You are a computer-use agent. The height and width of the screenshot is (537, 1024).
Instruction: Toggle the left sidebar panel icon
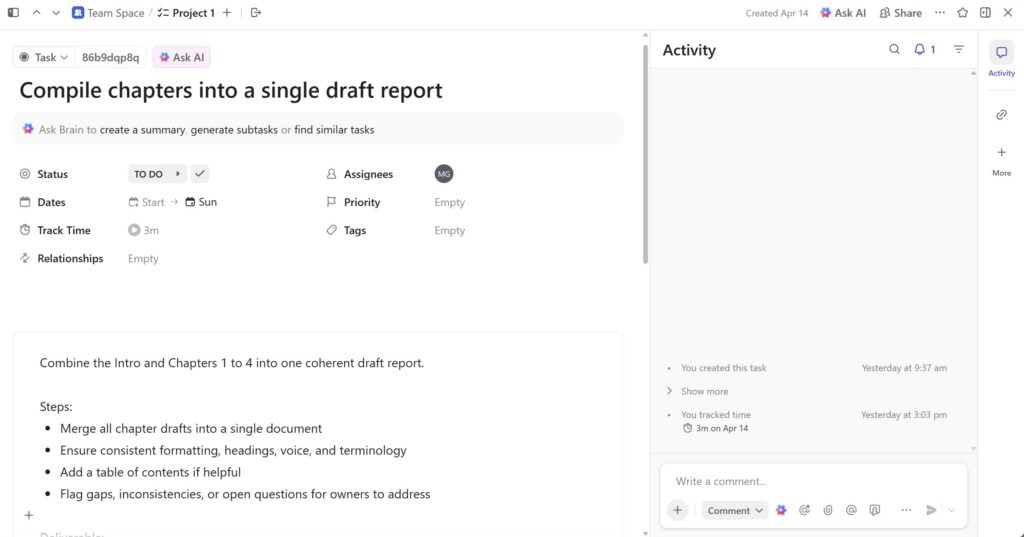tap(13, 12)
